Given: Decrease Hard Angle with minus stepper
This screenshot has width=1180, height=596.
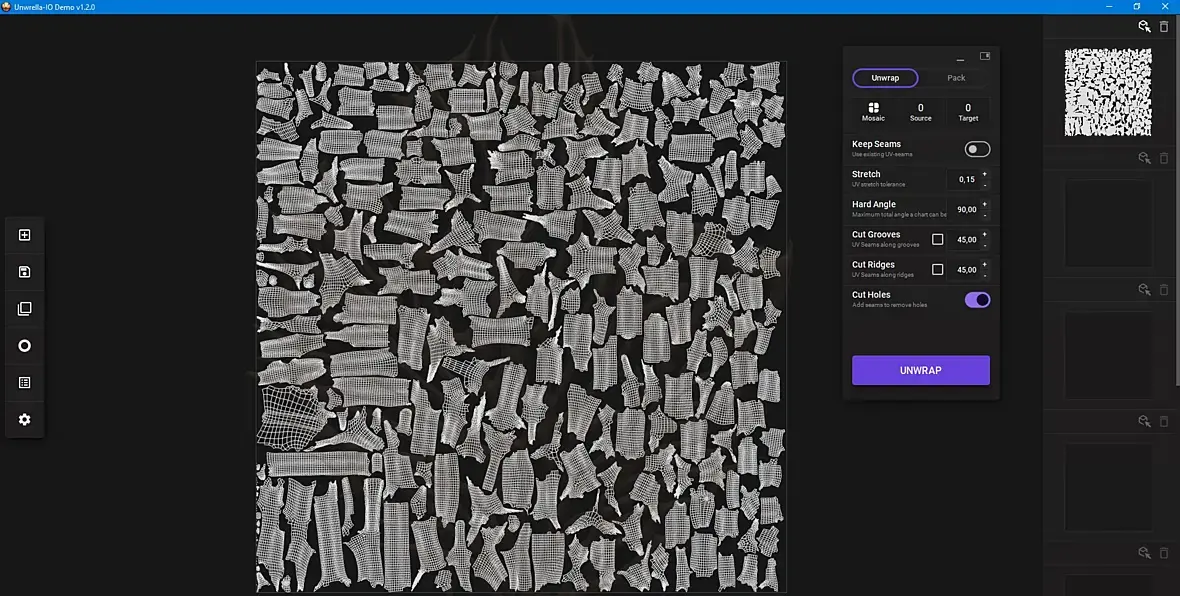Looking at the screenshot, I should pyautogui.click(x=984, y=215).
